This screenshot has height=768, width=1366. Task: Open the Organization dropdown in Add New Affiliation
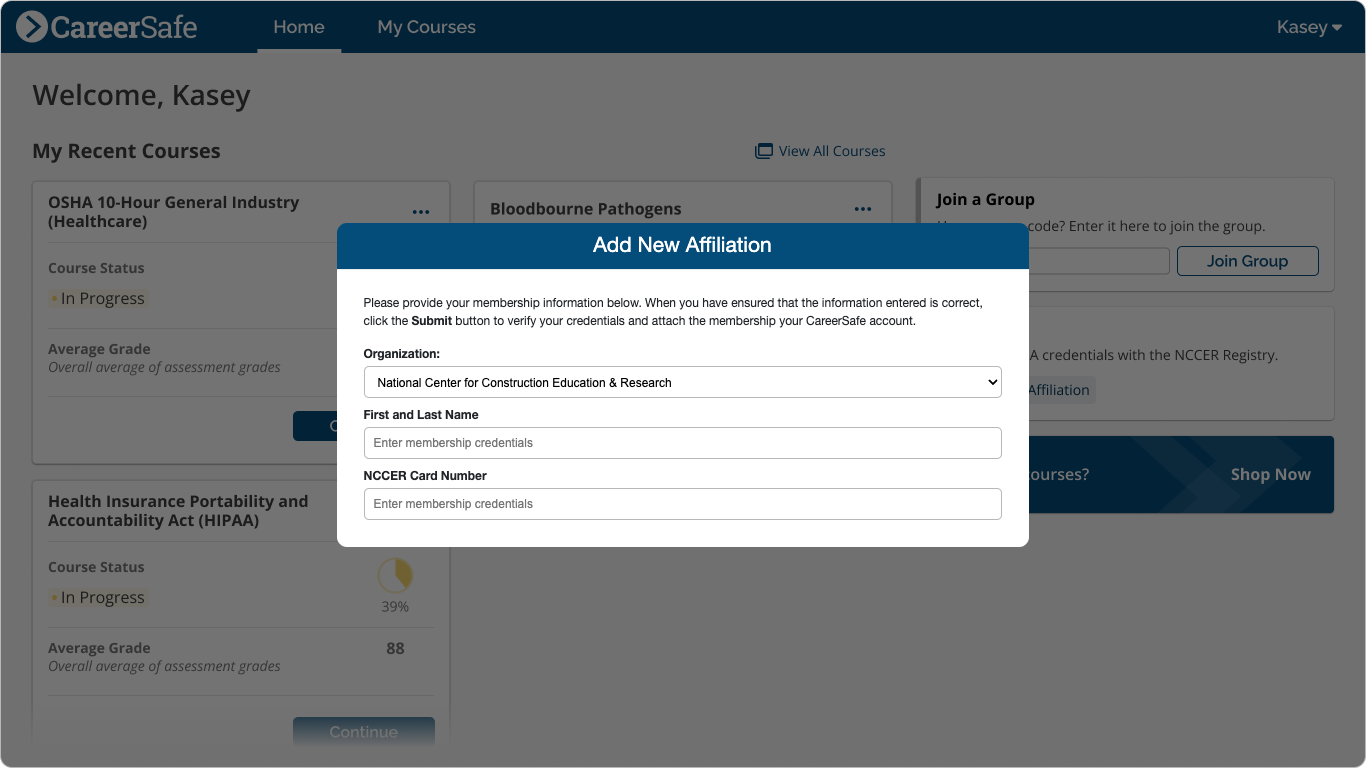click(682, 382)
